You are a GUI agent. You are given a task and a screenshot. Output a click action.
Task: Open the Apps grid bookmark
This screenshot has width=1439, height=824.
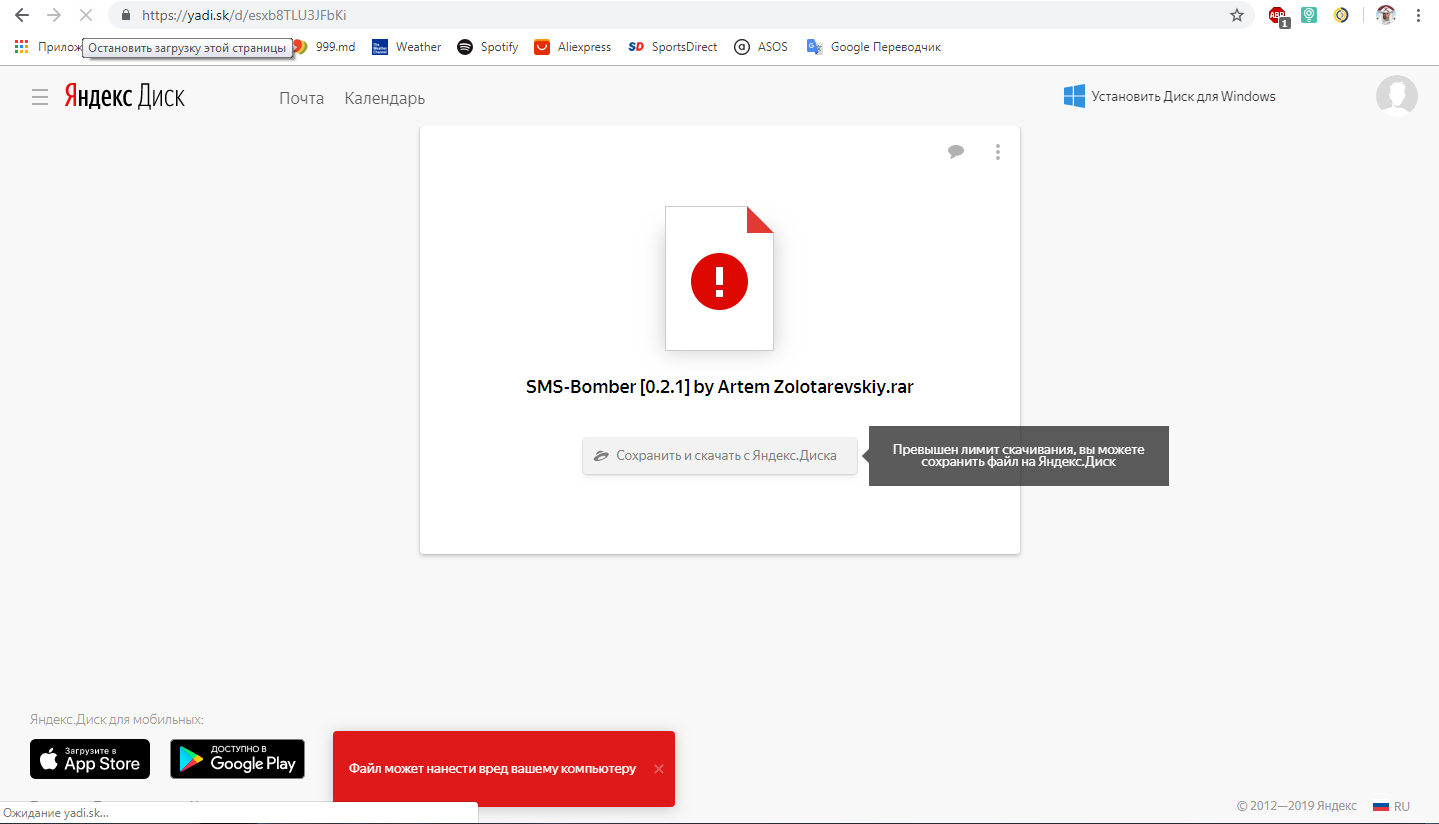point(22,47)
